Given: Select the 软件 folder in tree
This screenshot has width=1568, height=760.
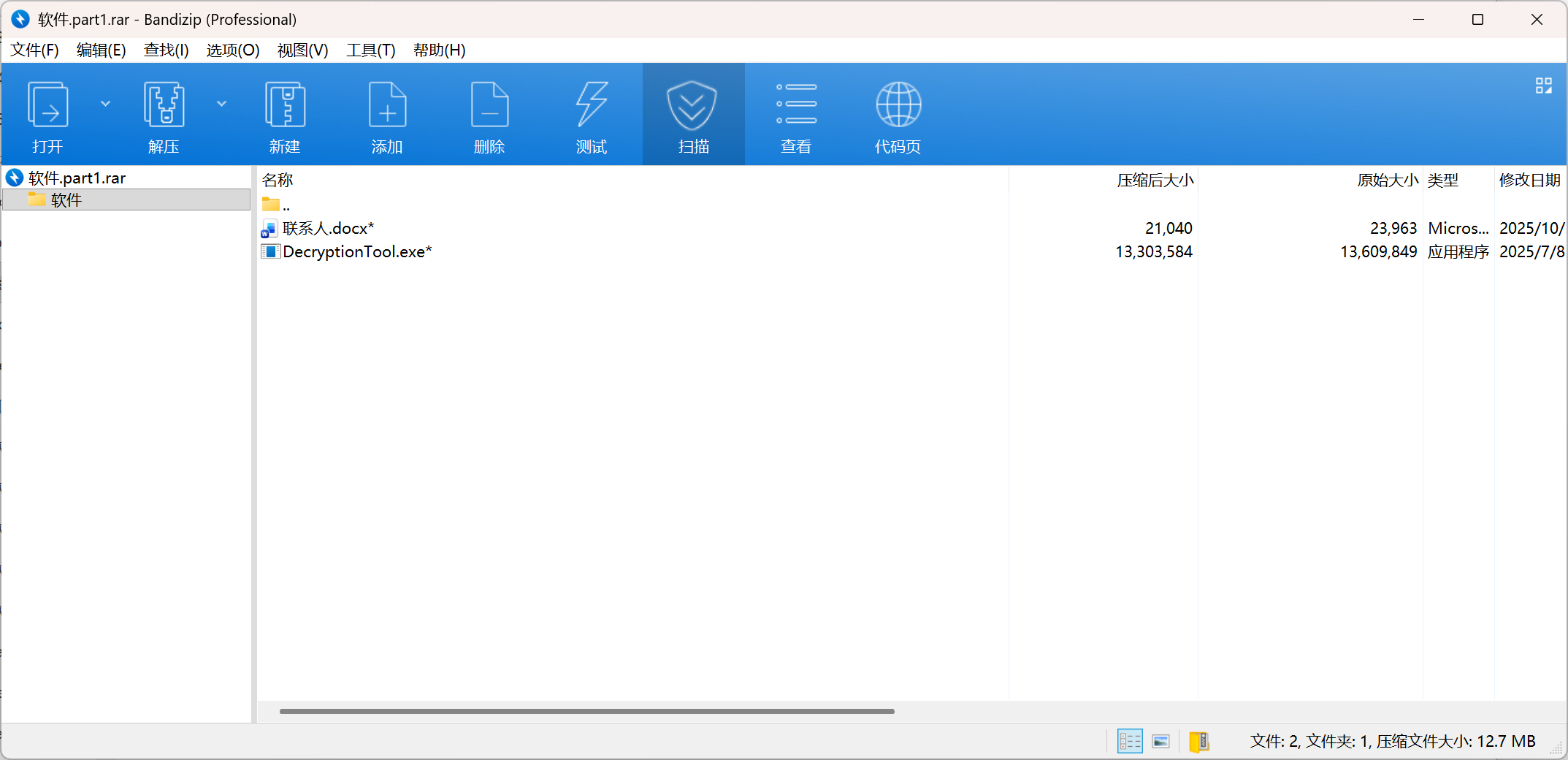Looking at the screenshot, I should 126,200.
